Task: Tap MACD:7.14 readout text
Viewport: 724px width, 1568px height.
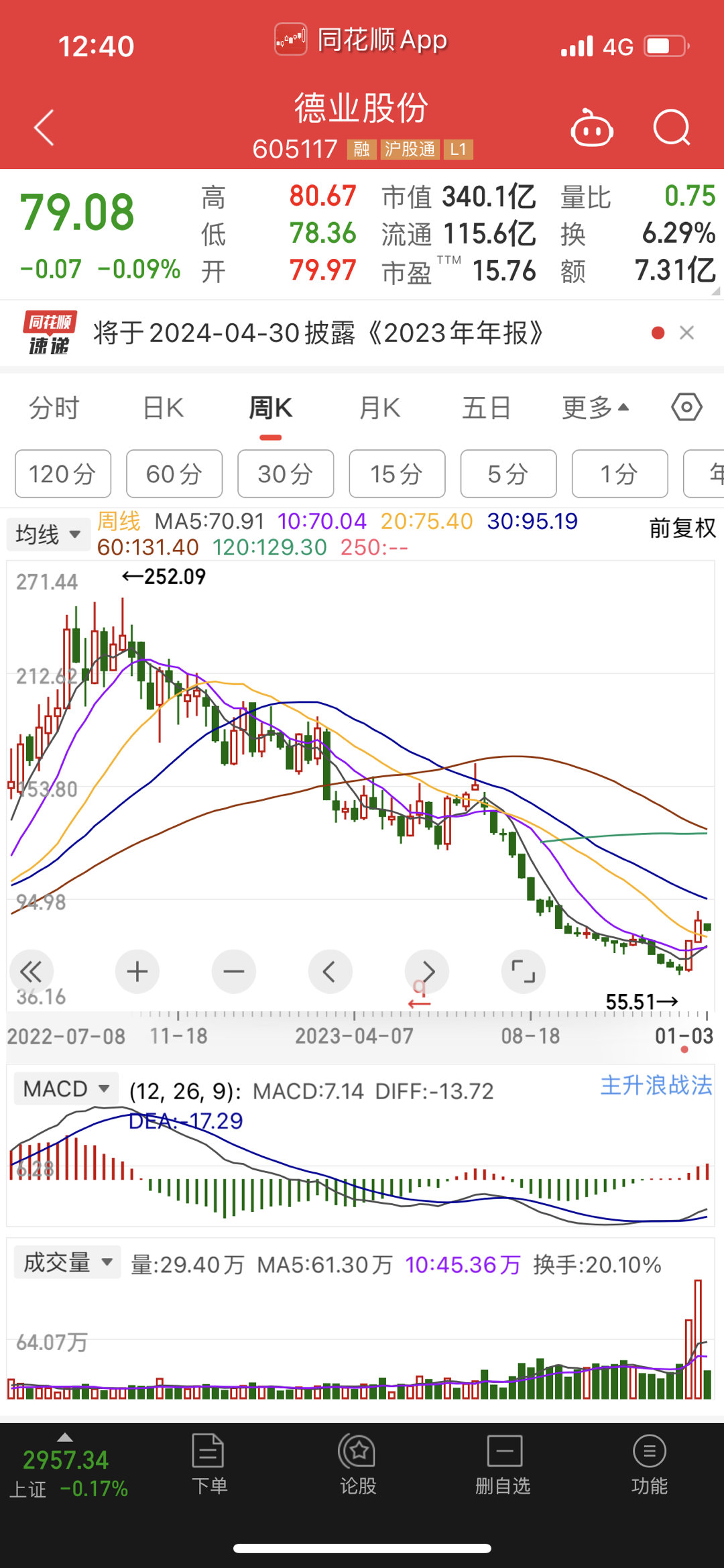Action: (x=308, y=1091)
